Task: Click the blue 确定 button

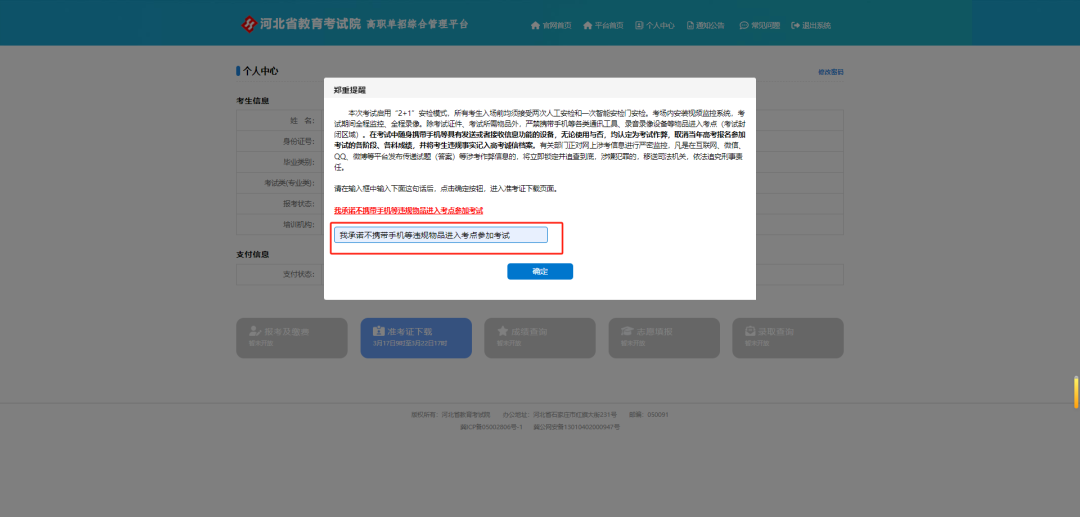Action: [x=540, y=271]
